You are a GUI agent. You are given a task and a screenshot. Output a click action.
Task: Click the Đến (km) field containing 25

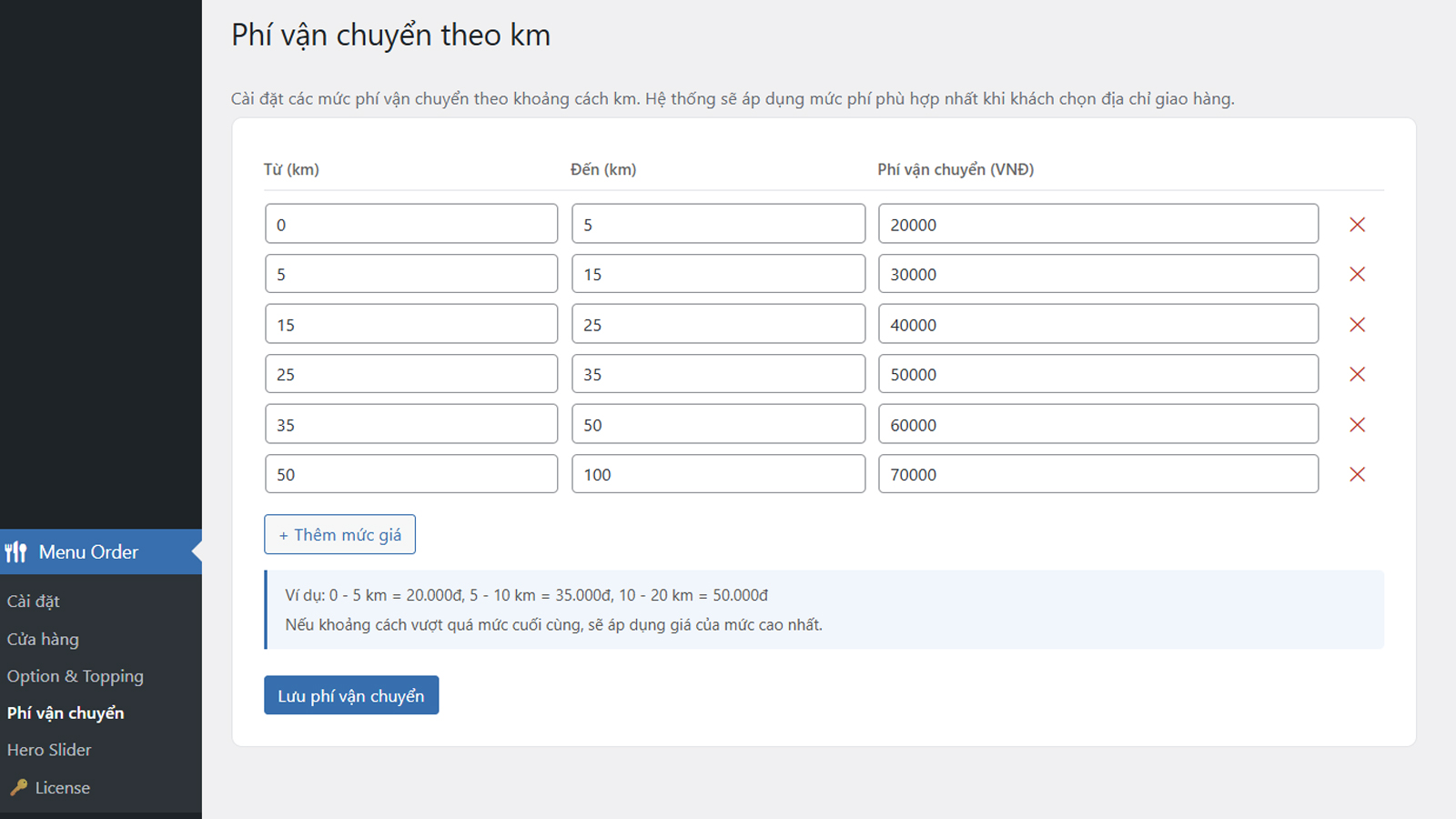[718, 324]
